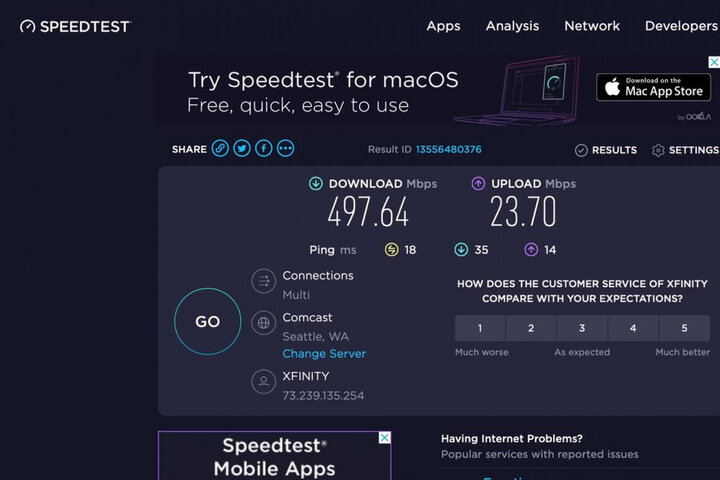Viewport: 720px width, 480px height.
Task: Share result on Twitter icon
Action: coord(242,149)
